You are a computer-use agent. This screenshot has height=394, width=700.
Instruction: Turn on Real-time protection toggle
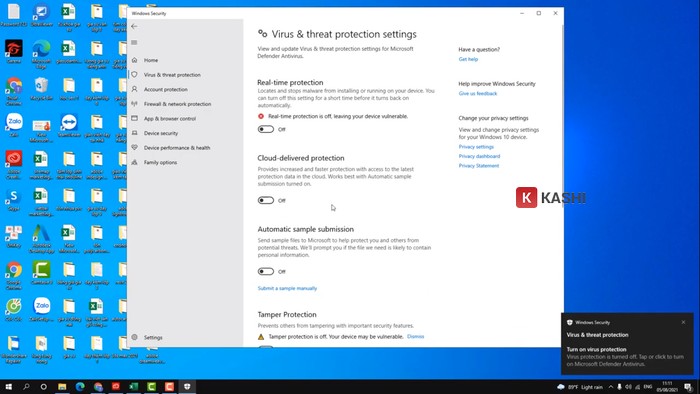(266, 129)
